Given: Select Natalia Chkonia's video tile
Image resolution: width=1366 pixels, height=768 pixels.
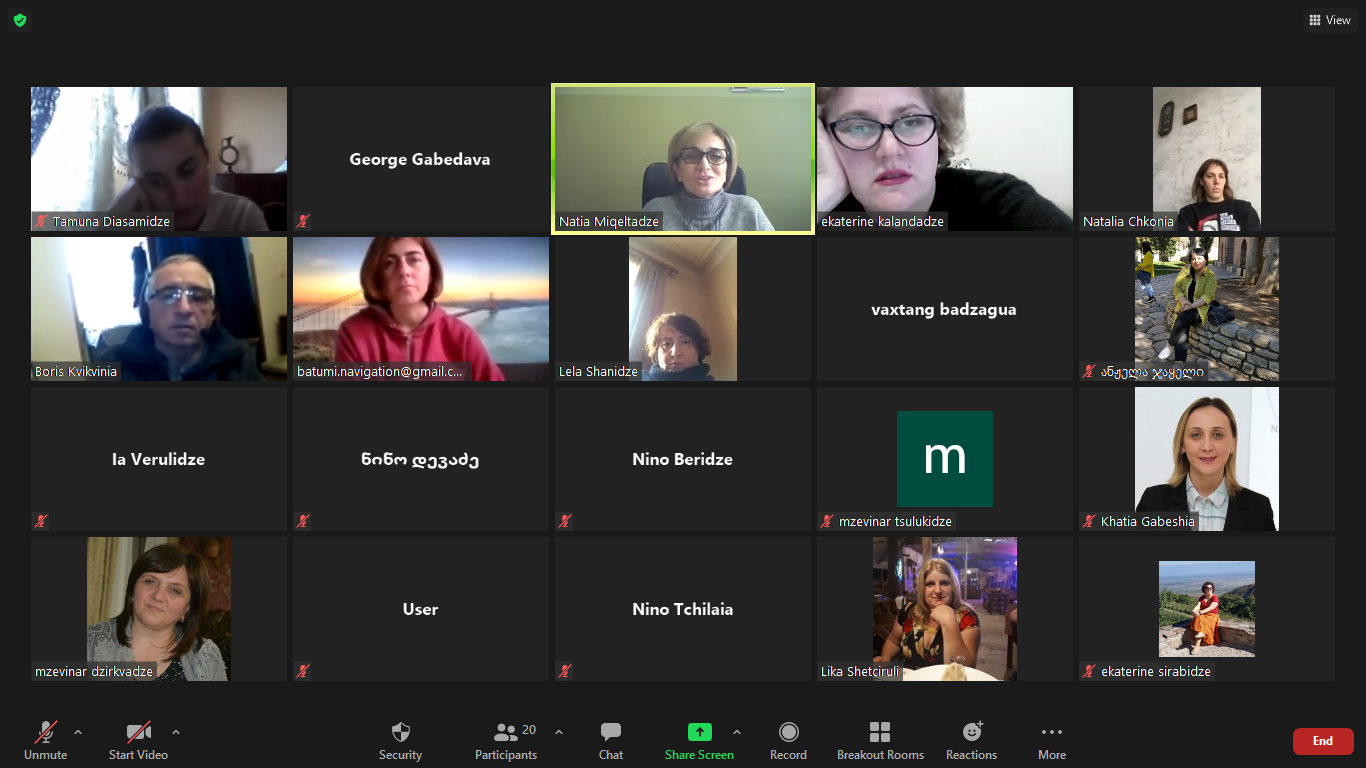Looking at the screenshot, I should (1207, 159).
